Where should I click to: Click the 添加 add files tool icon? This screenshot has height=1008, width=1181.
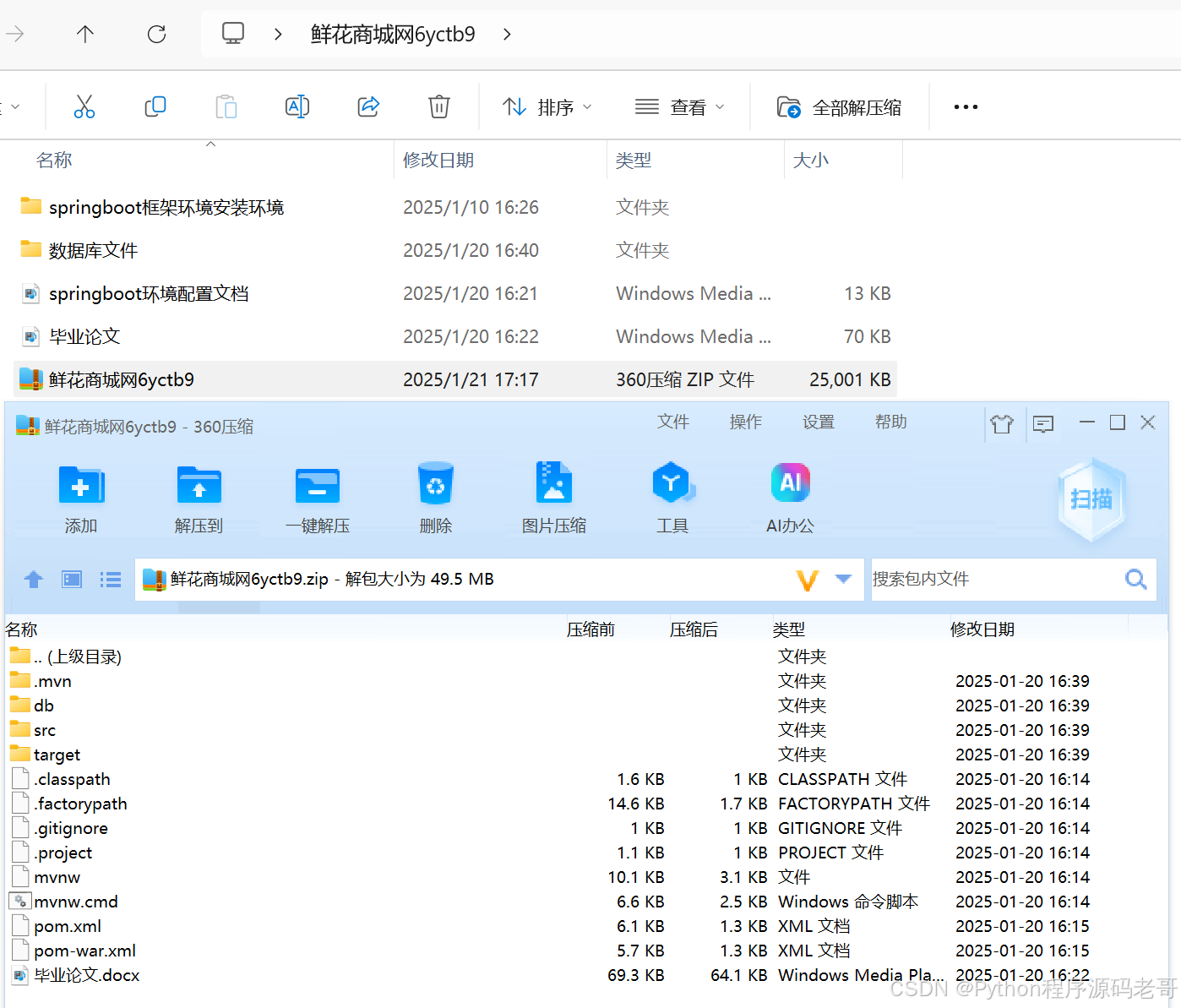click(81, 498)
